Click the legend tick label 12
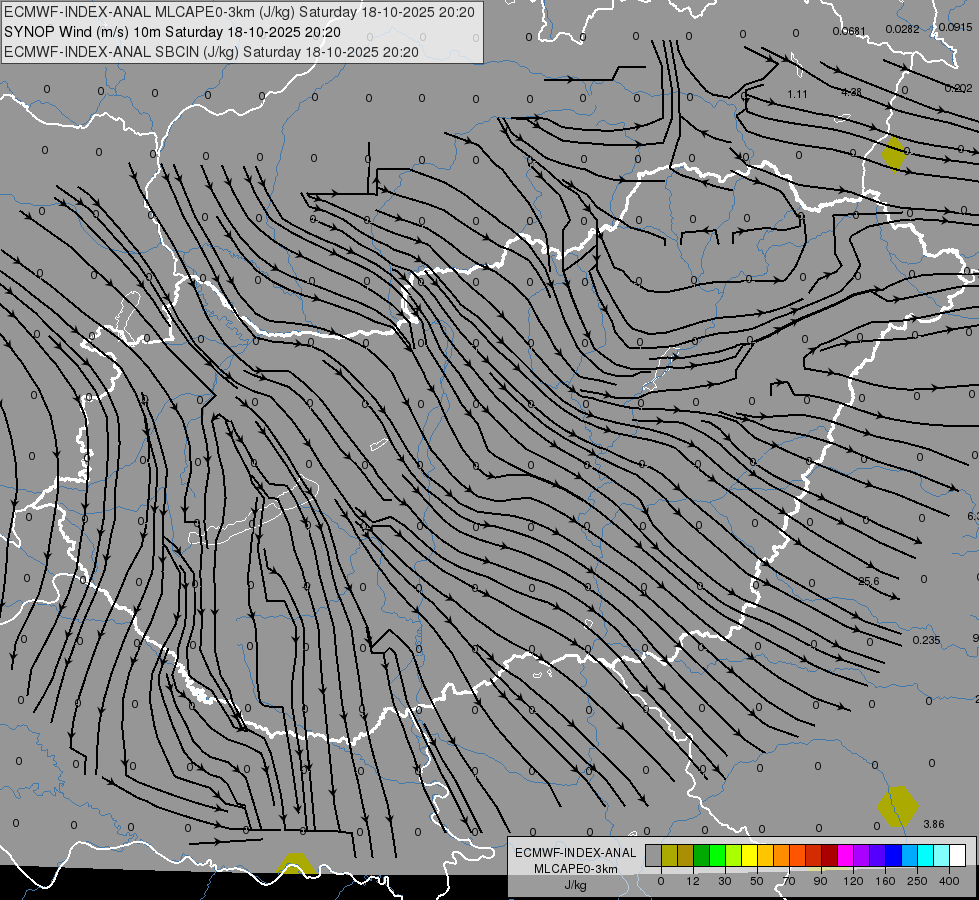The image size is (979, 900). (693, 881)
